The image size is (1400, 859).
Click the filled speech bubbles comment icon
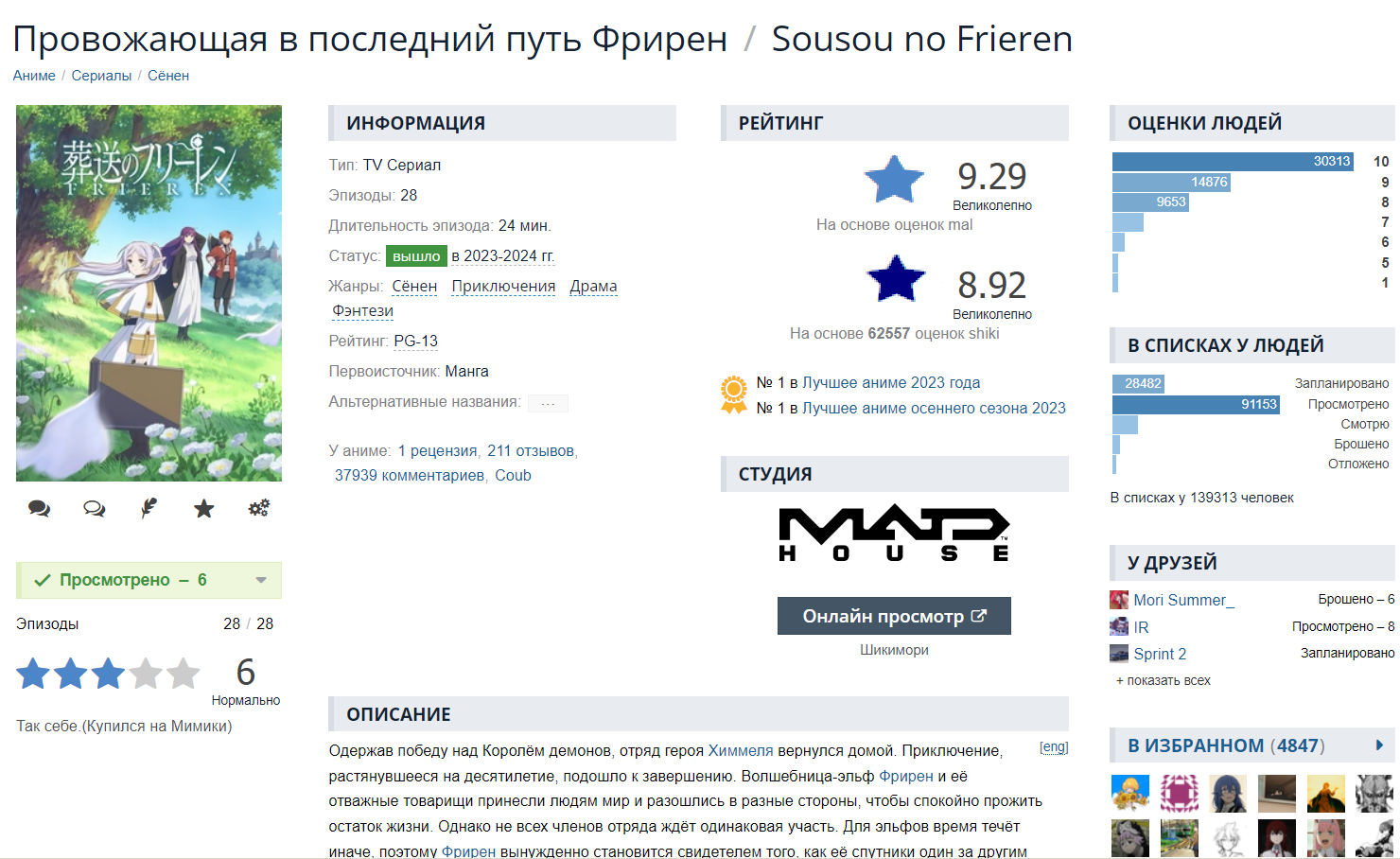click(x=39, y=508)
